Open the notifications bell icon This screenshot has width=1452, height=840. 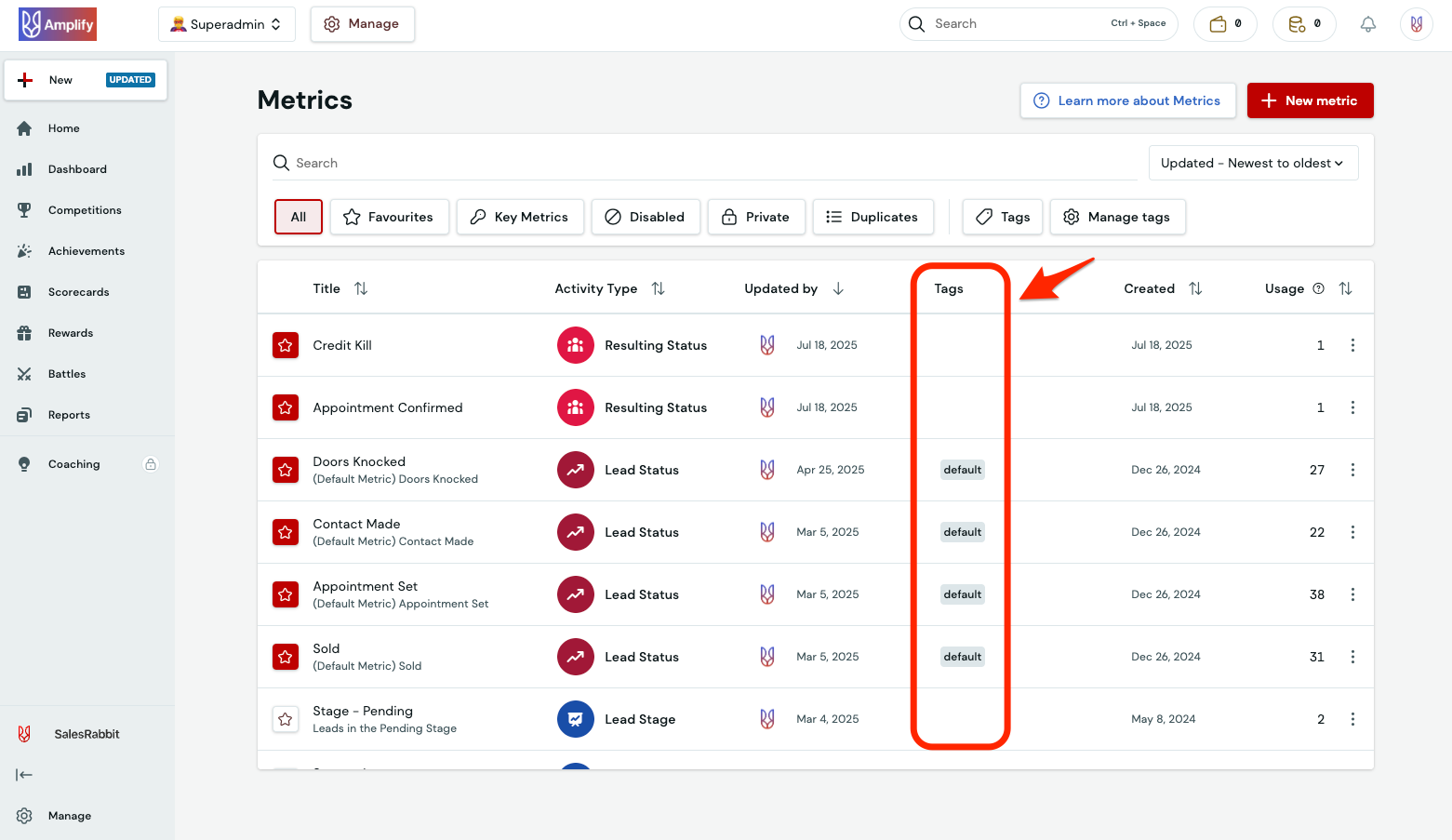click(1367, 24)
